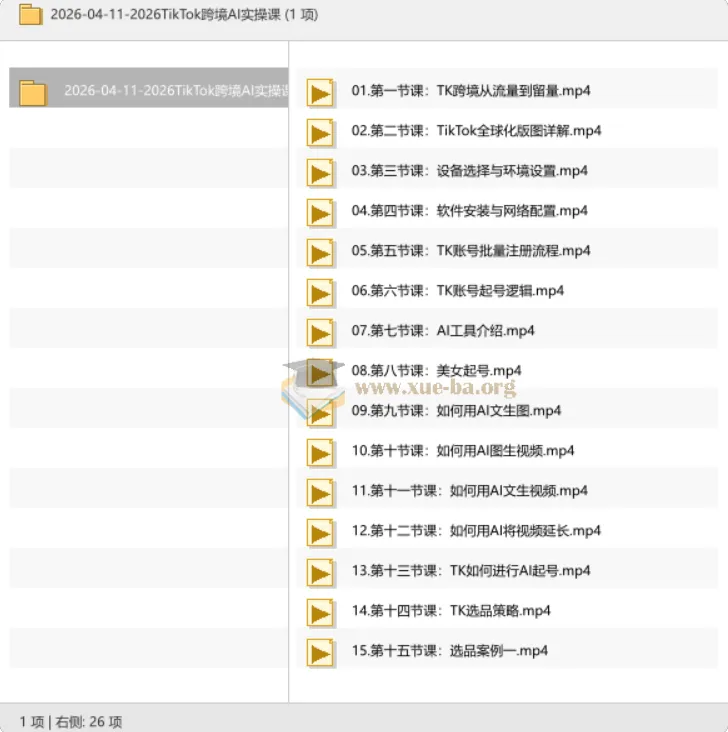Click the video icon for 05.第五节课 file
This screenshot has height=732, width=728.
point(320,253)
